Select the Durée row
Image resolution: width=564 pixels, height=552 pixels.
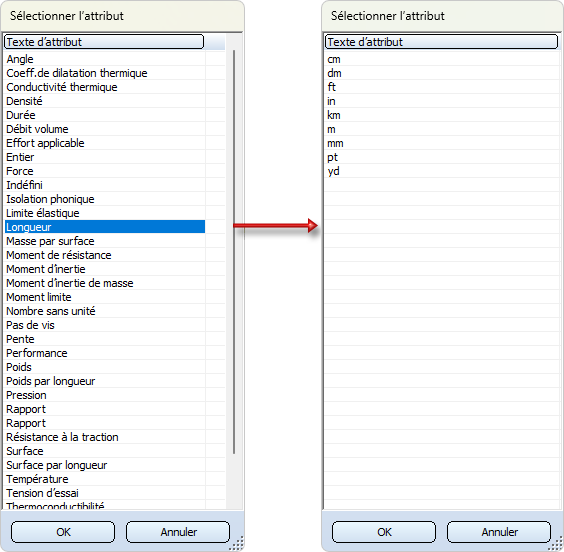pos(105,115)
